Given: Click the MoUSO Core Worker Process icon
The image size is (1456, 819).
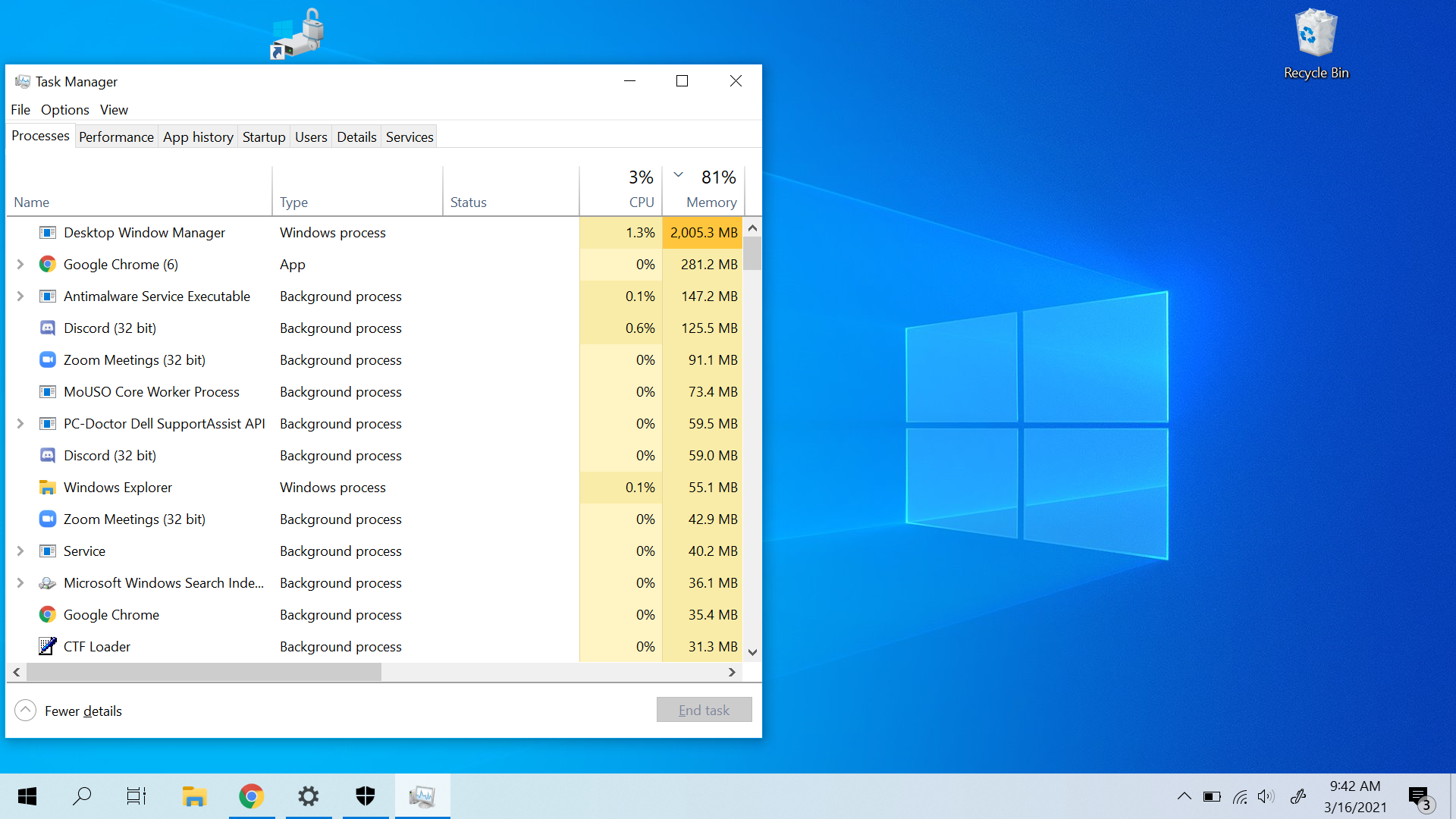Looking at the screenshot, I should point(48,392).
